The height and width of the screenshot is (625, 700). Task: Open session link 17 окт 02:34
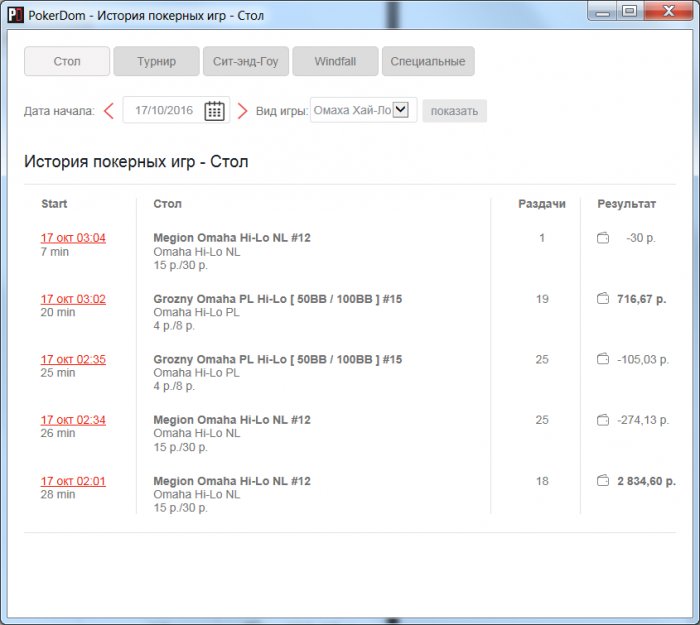point(73,420)
